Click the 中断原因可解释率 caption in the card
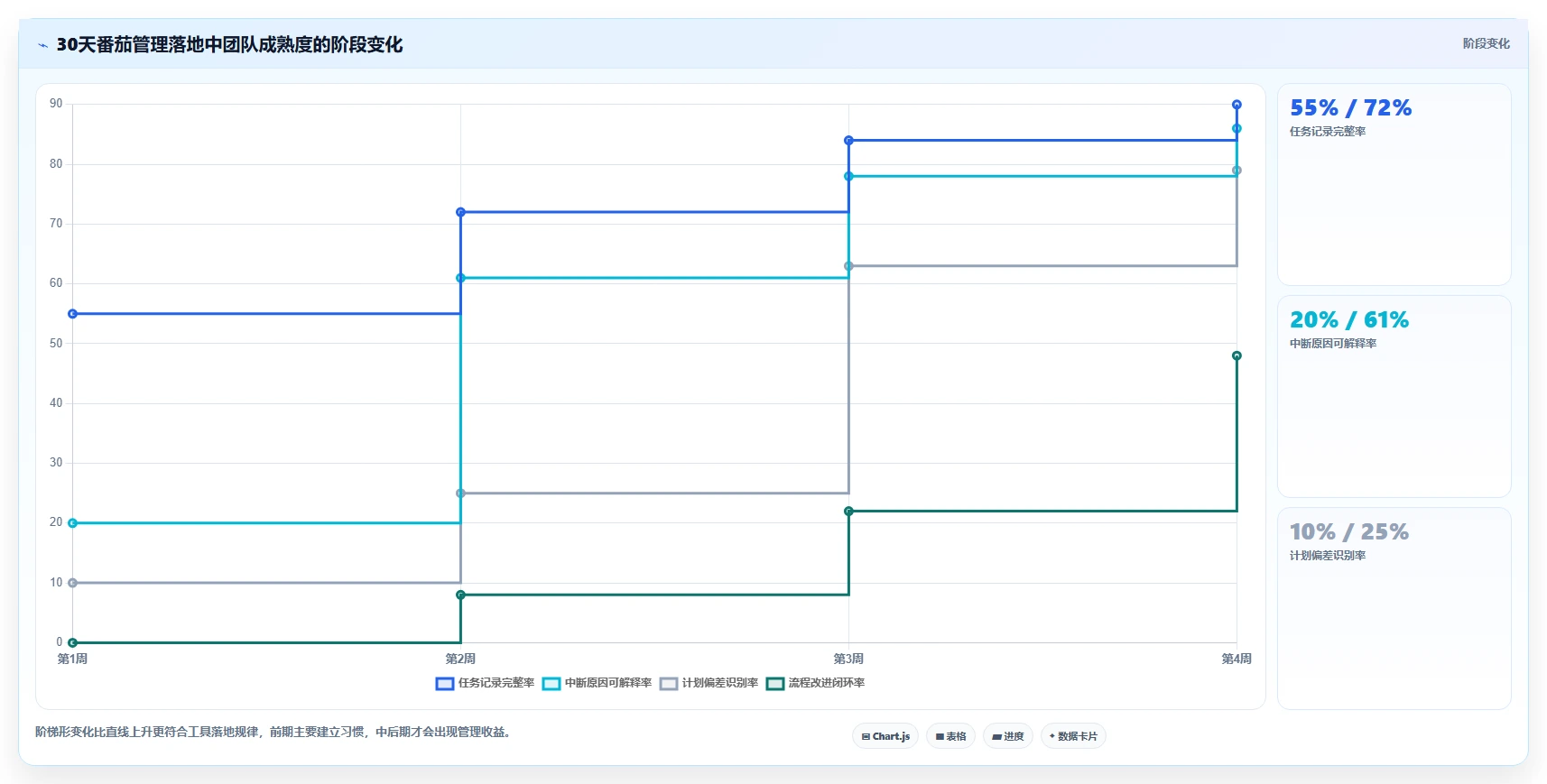Image resolution: width=1547 pixels, height=784 pixels. click(x=1332, y=344)
